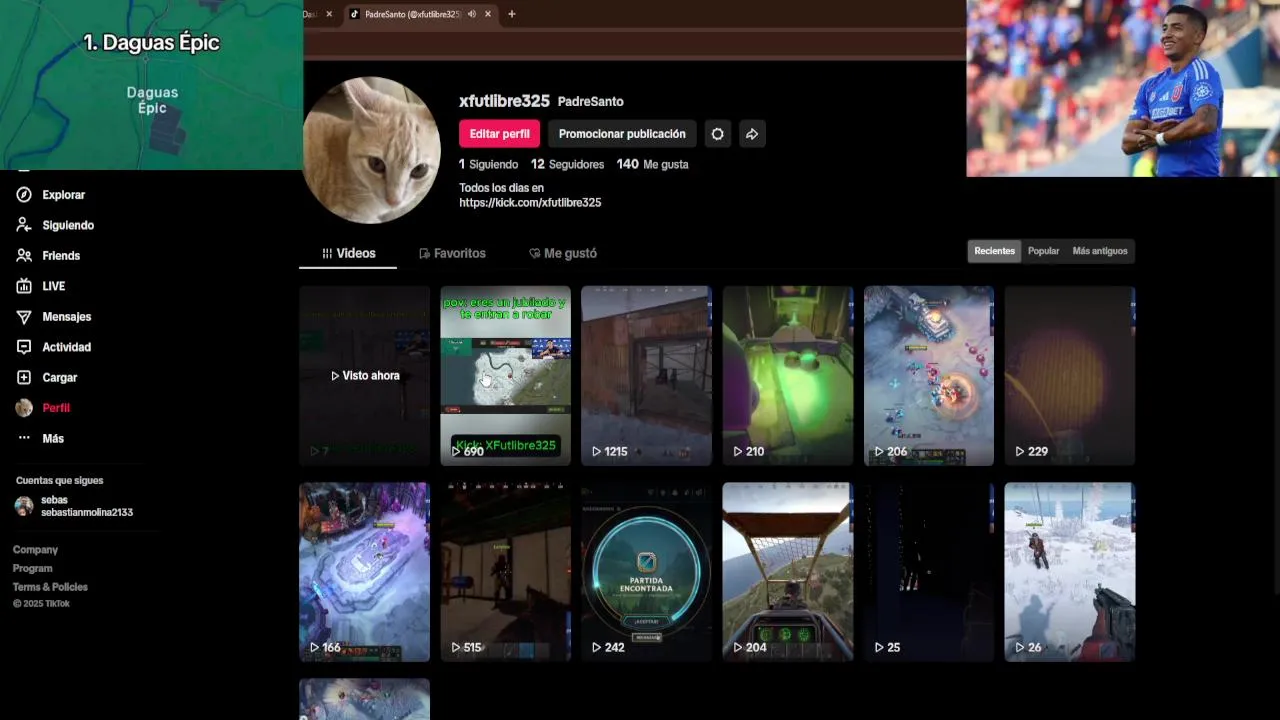Open the video with 204 views

788,572
